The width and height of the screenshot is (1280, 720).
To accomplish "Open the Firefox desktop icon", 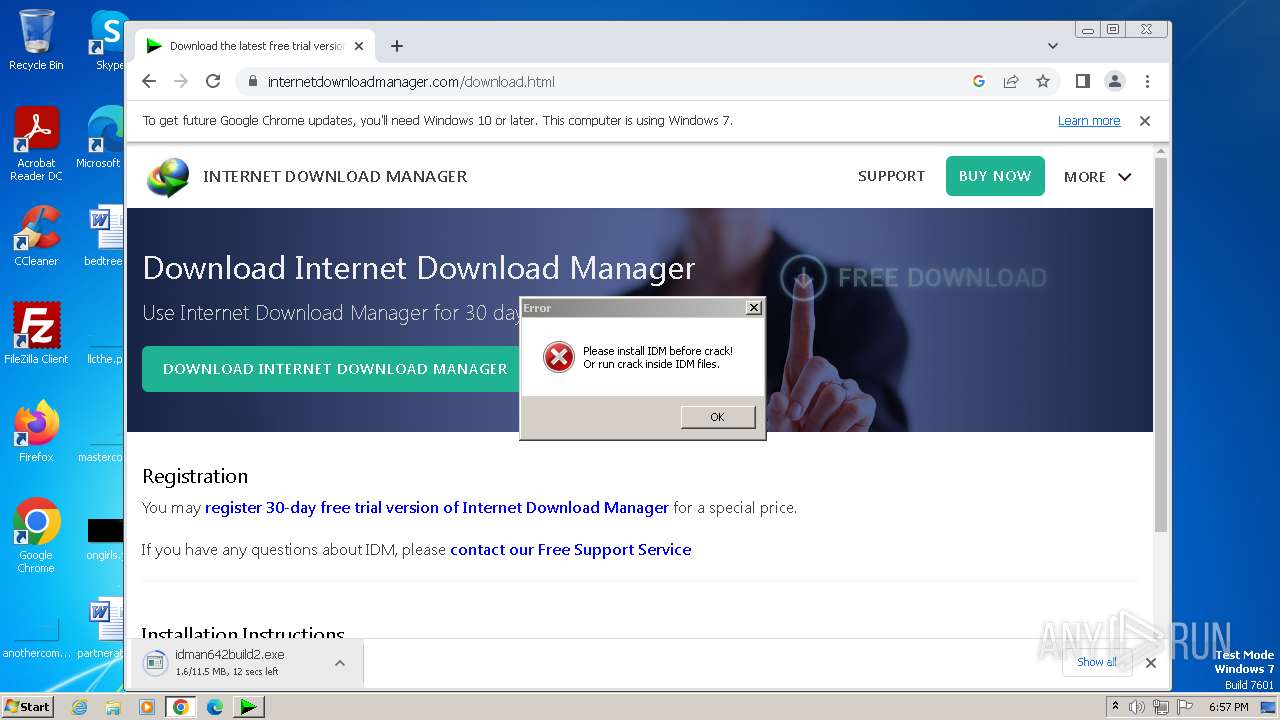I will (x=36, y=431).
